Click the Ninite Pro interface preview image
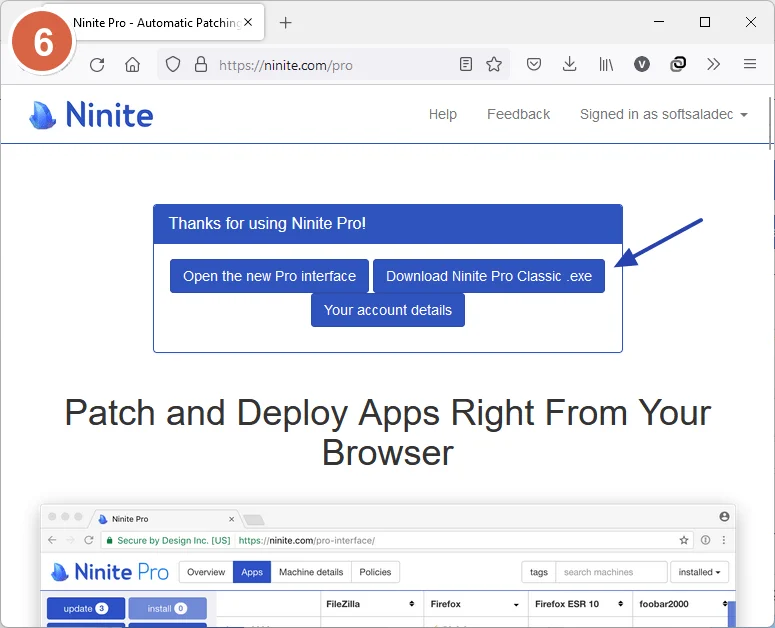775x628 pixels. pyautogui.click(x=388, y=565)
